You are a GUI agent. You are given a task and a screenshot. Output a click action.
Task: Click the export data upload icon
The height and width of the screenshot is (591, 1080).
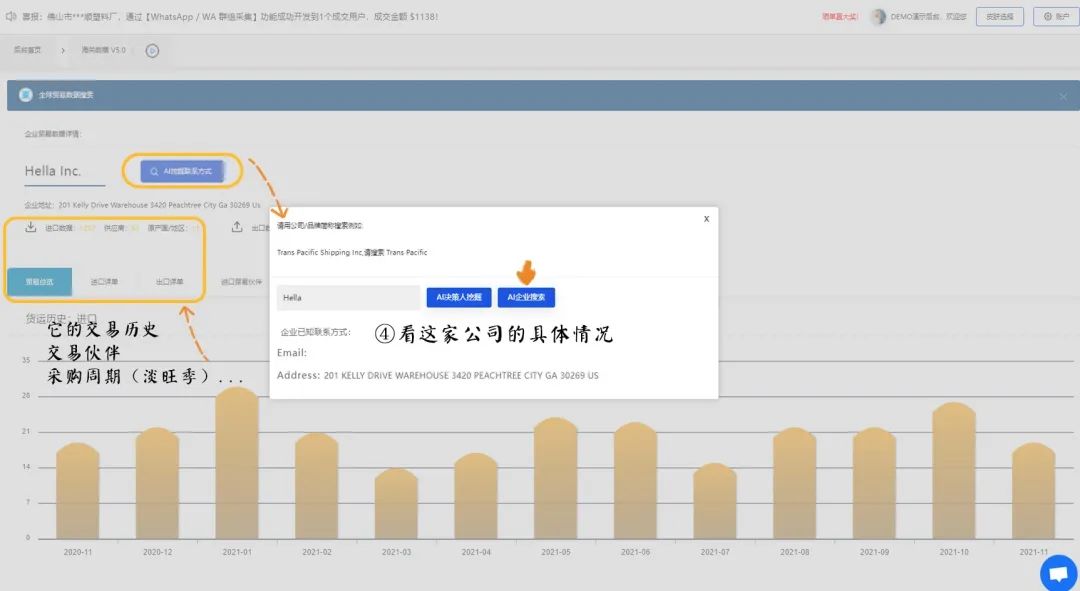(x=237, y=227)
